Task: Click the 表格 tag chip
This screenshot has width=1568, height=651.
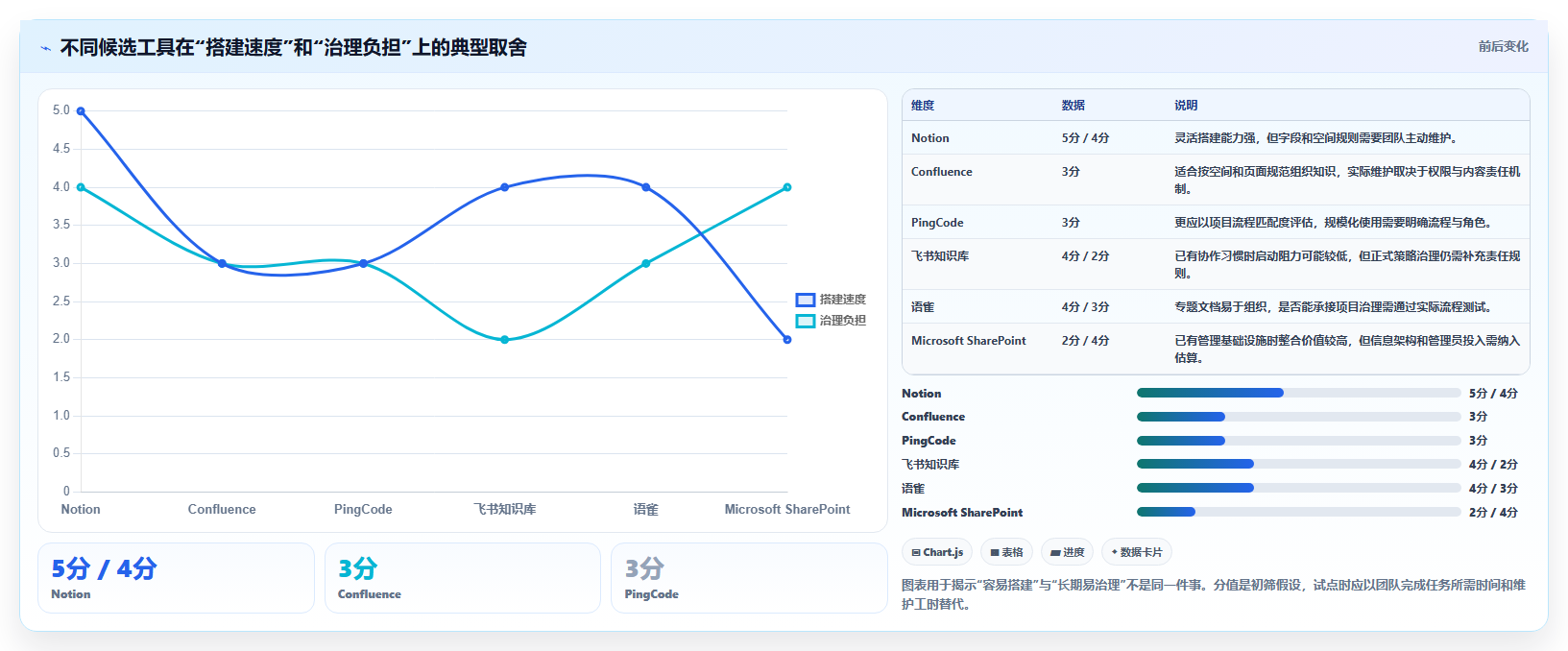Action: 1006,552
